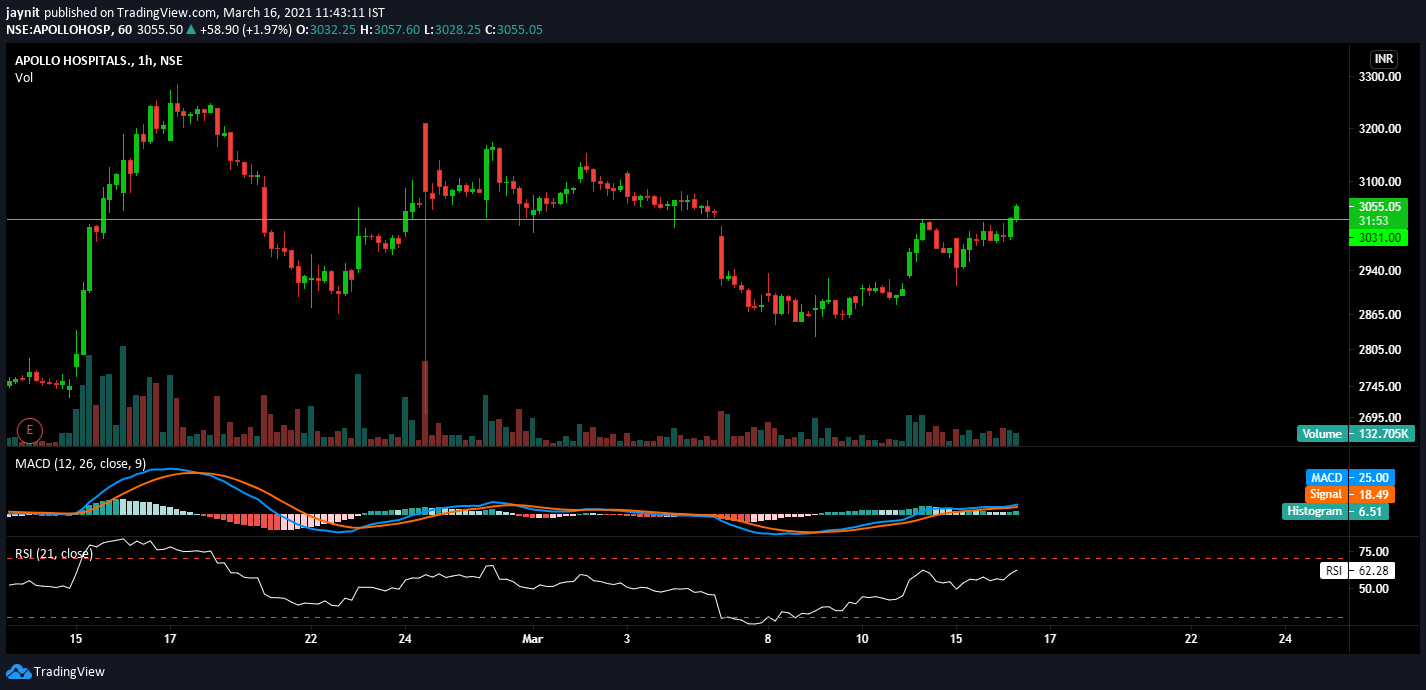This screenshot has width=1426, height=690.
Task: Click the 3300.00 price axis label
Action: (x=1380, y=77)
